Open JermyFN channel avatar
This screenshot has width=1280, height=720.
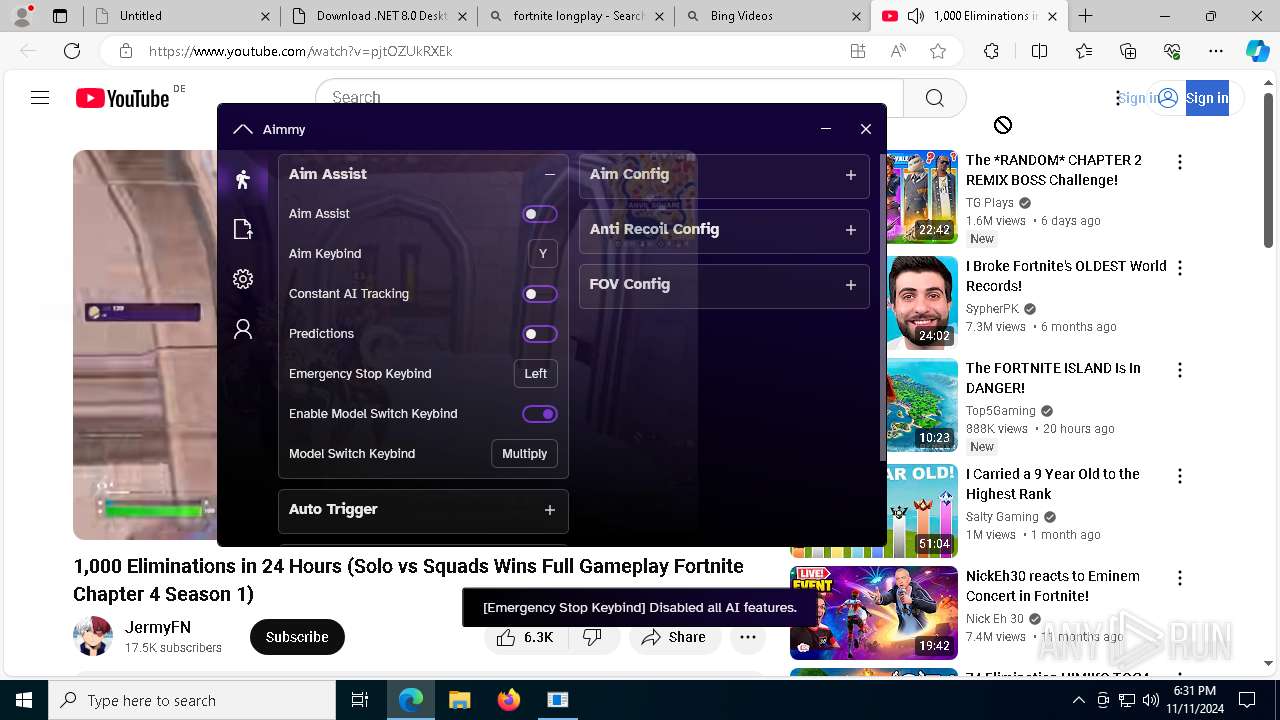click(93, 637)
